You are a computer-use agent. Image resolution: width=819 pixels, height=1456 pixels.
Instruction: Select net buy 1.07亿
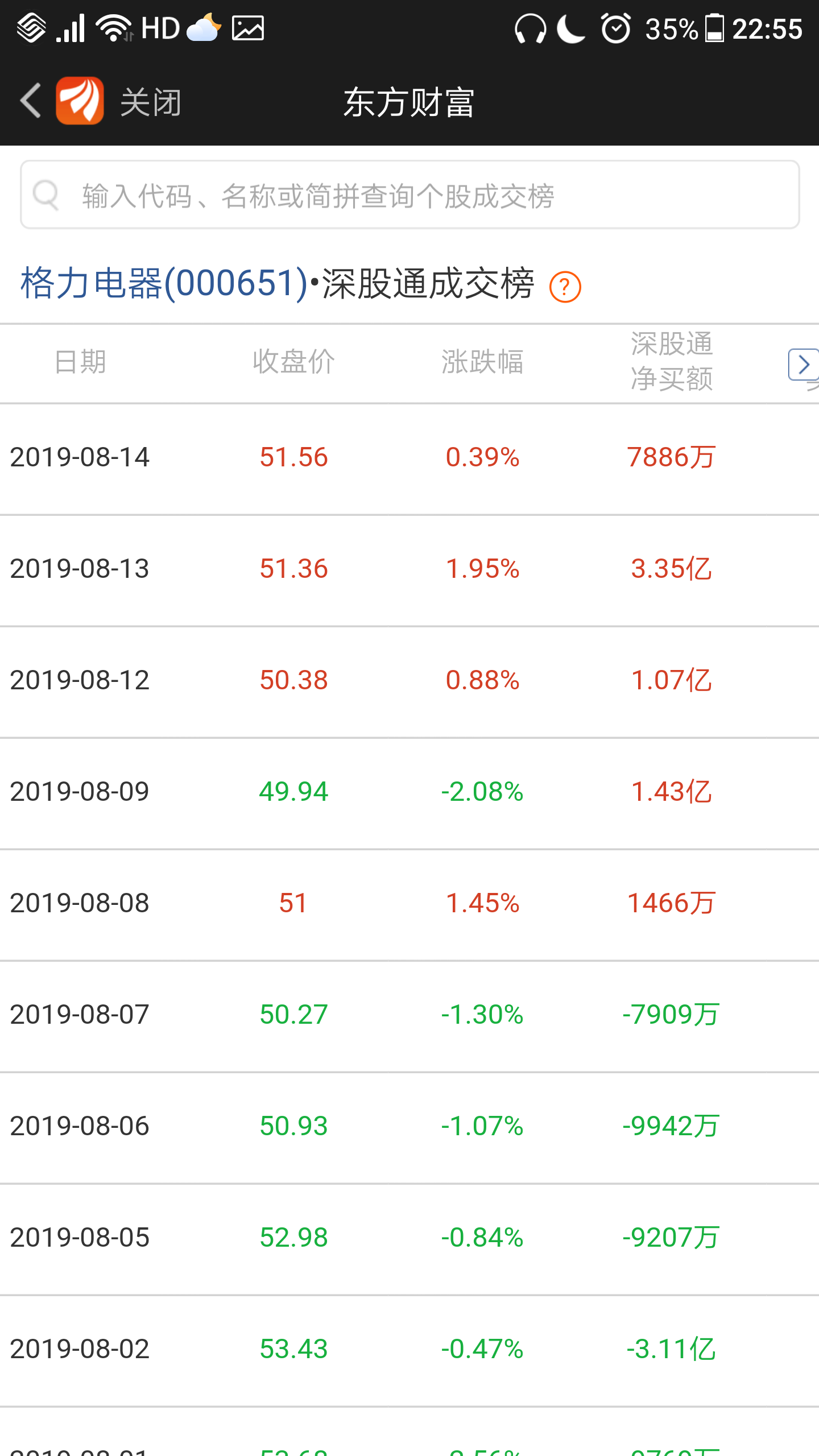672,680
